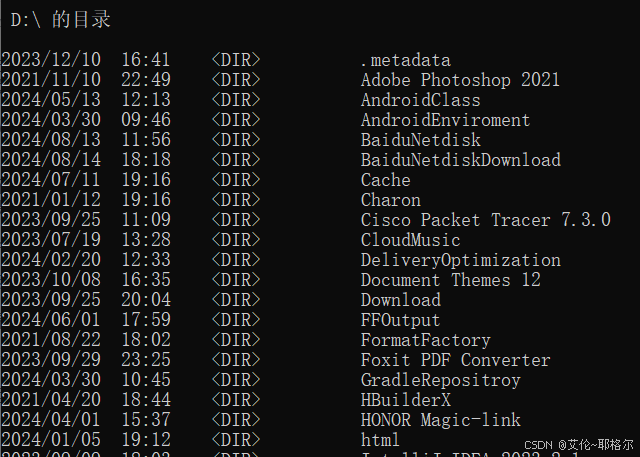Click the 'html' folder name
The height and width of the screenshot is (457, 640).
(380, 440)
